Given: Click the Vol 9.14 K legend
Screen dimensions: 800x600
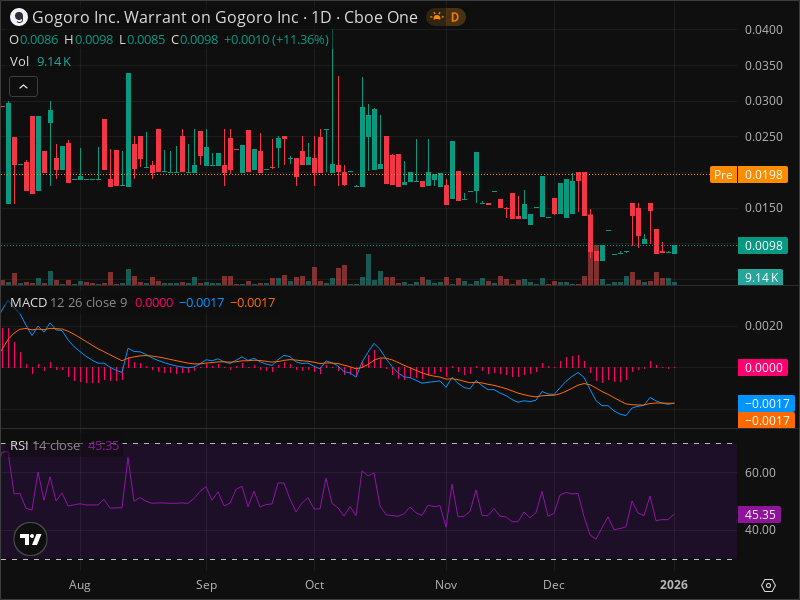Looking at the screenshot, I should point(40,62).
